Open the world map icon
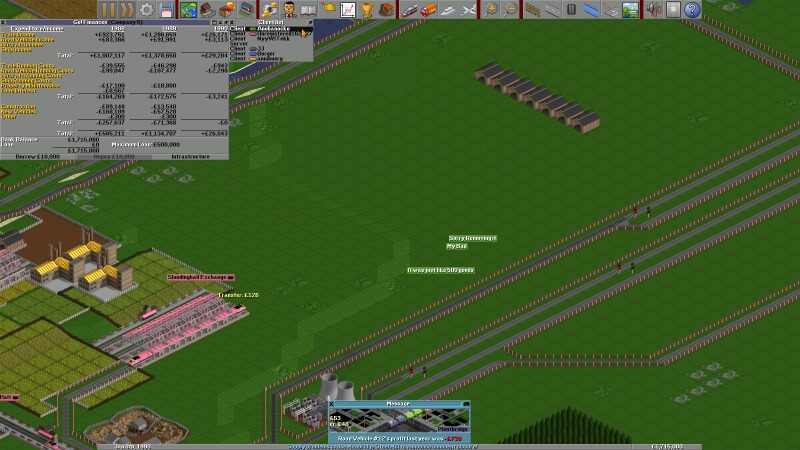Screen dimensions: 800x450 click(188, 9)
